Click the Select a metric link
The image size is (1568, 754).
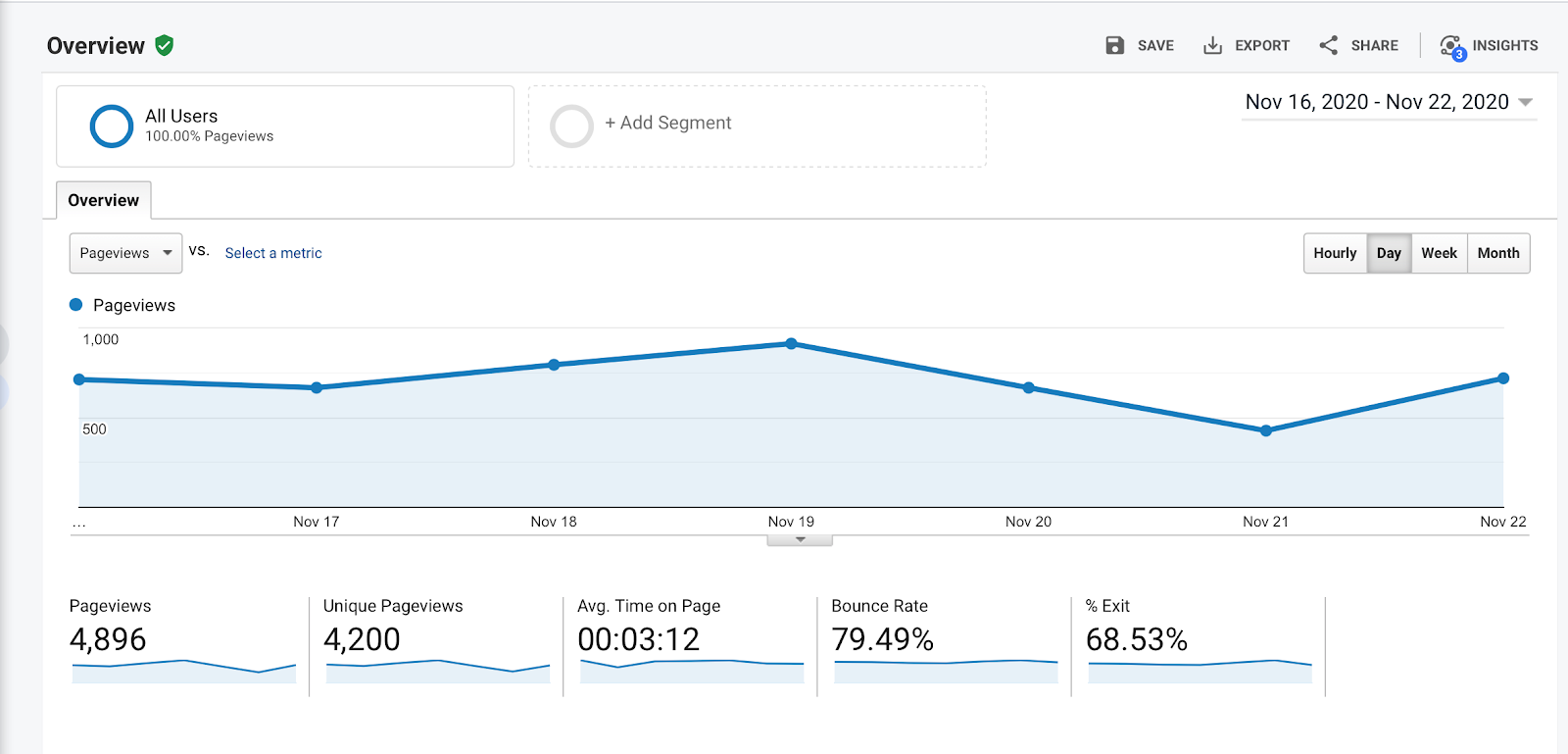coord(273,253)
